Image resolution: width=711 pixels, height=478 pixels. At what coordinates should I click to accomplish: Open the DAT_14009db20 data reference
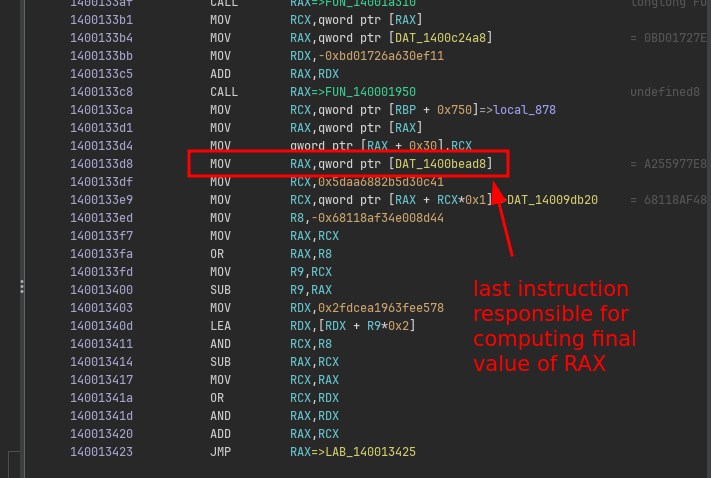(x=552, y=200)
